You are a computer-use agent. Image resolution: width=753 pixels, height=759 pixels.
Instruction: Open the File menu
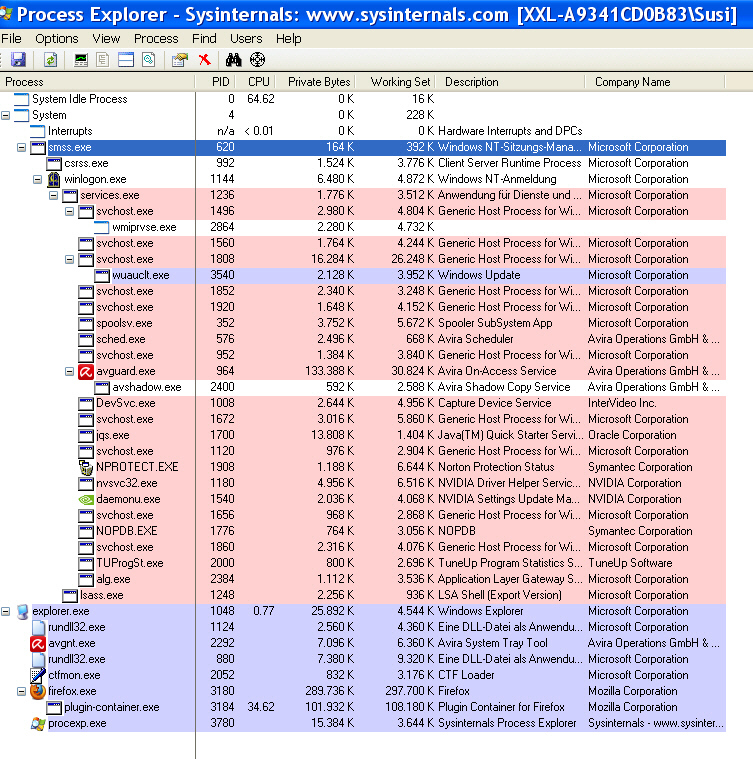[11, 38]
